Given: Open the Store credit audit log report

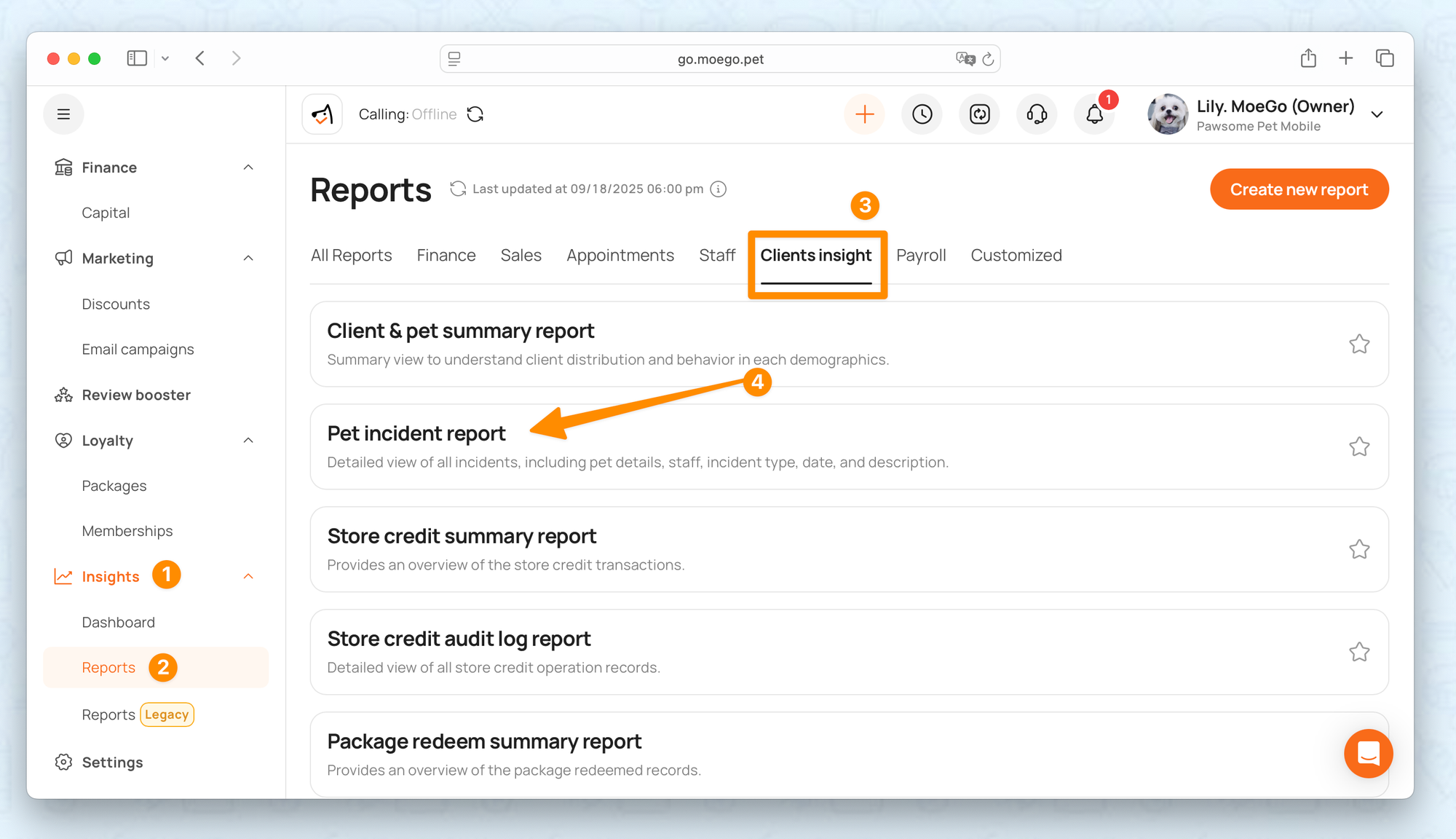Looking at the screenshot, I should (459, 639).
